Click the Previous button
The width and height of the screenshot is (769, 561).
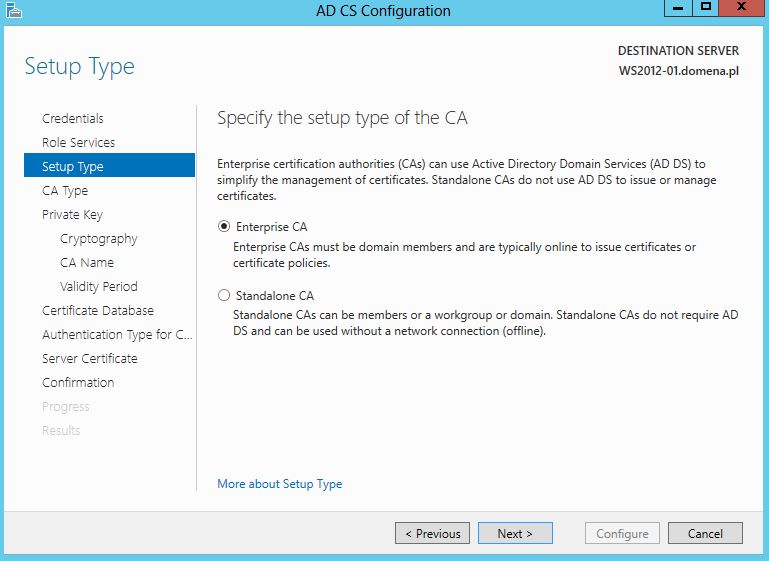pyautogui.click(x=433, y=533)
